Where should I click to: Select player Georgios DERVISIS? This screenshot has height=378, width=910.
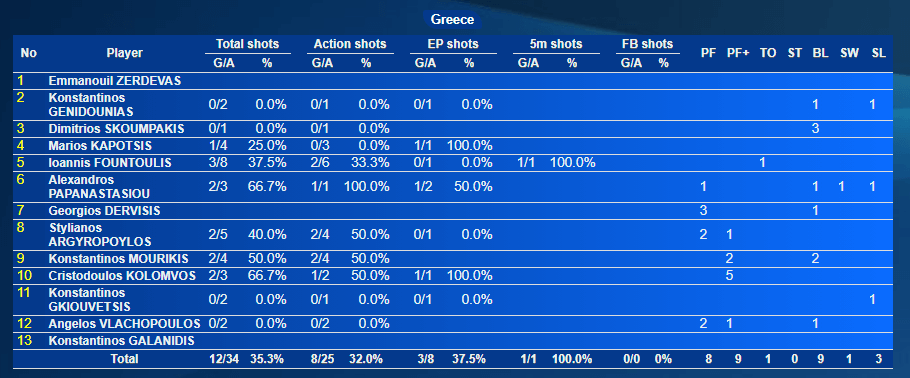tap(104, 211)
